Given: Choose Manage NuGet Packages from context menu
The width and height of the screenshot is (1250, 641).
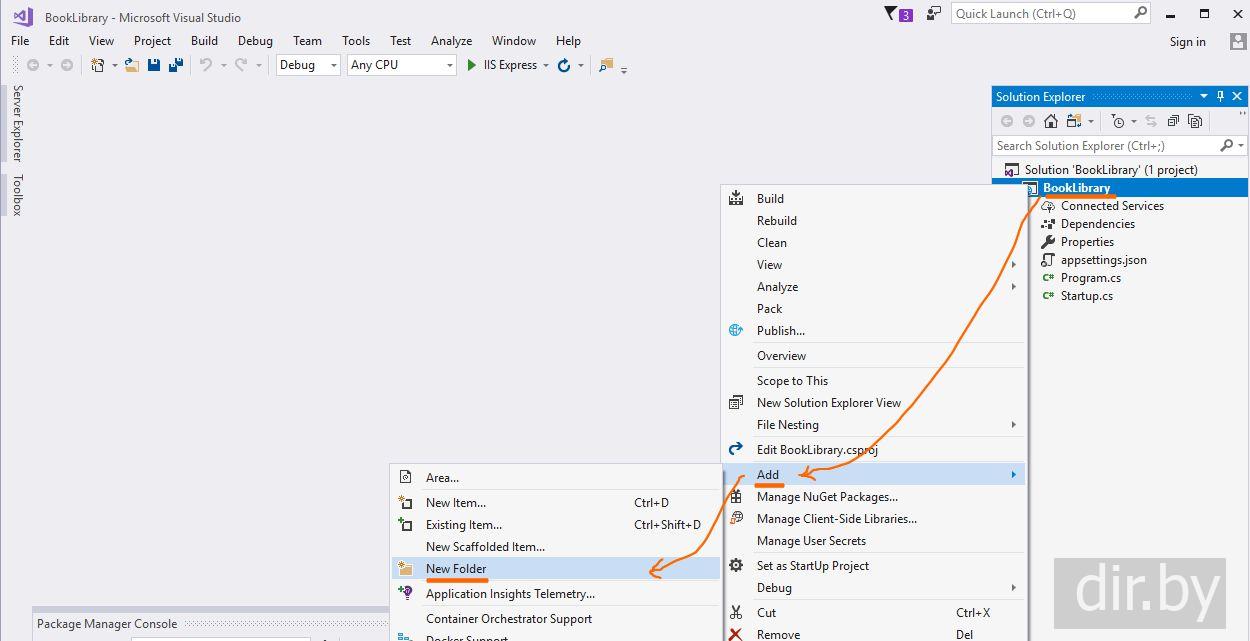Looking at the screenshot, I should pyautogui.click(x=827, y=497).
